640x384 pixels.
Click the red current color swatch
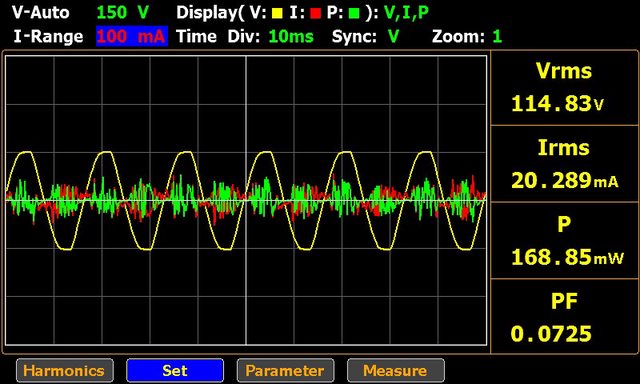pyautogui.click(x=316, y=14)
